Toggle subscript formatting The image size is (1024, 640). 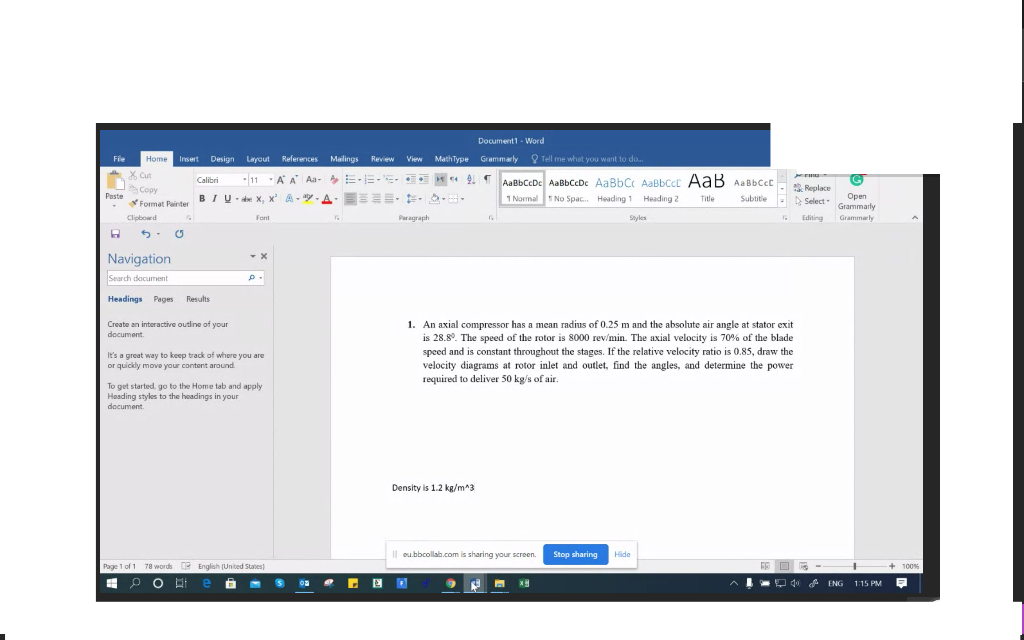tap(258, 198)
